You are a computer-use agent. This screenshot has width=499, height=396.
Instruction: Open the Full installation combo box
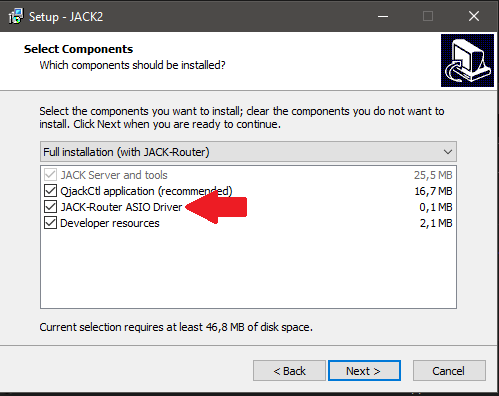[248, 152]
